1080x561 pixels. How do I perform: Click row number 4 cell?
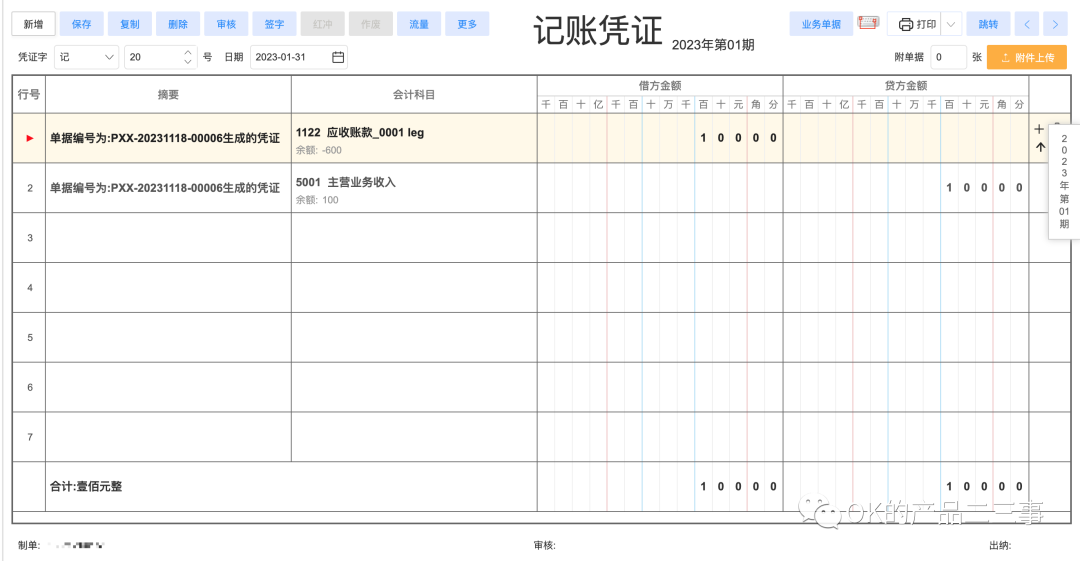coord(30,287)
